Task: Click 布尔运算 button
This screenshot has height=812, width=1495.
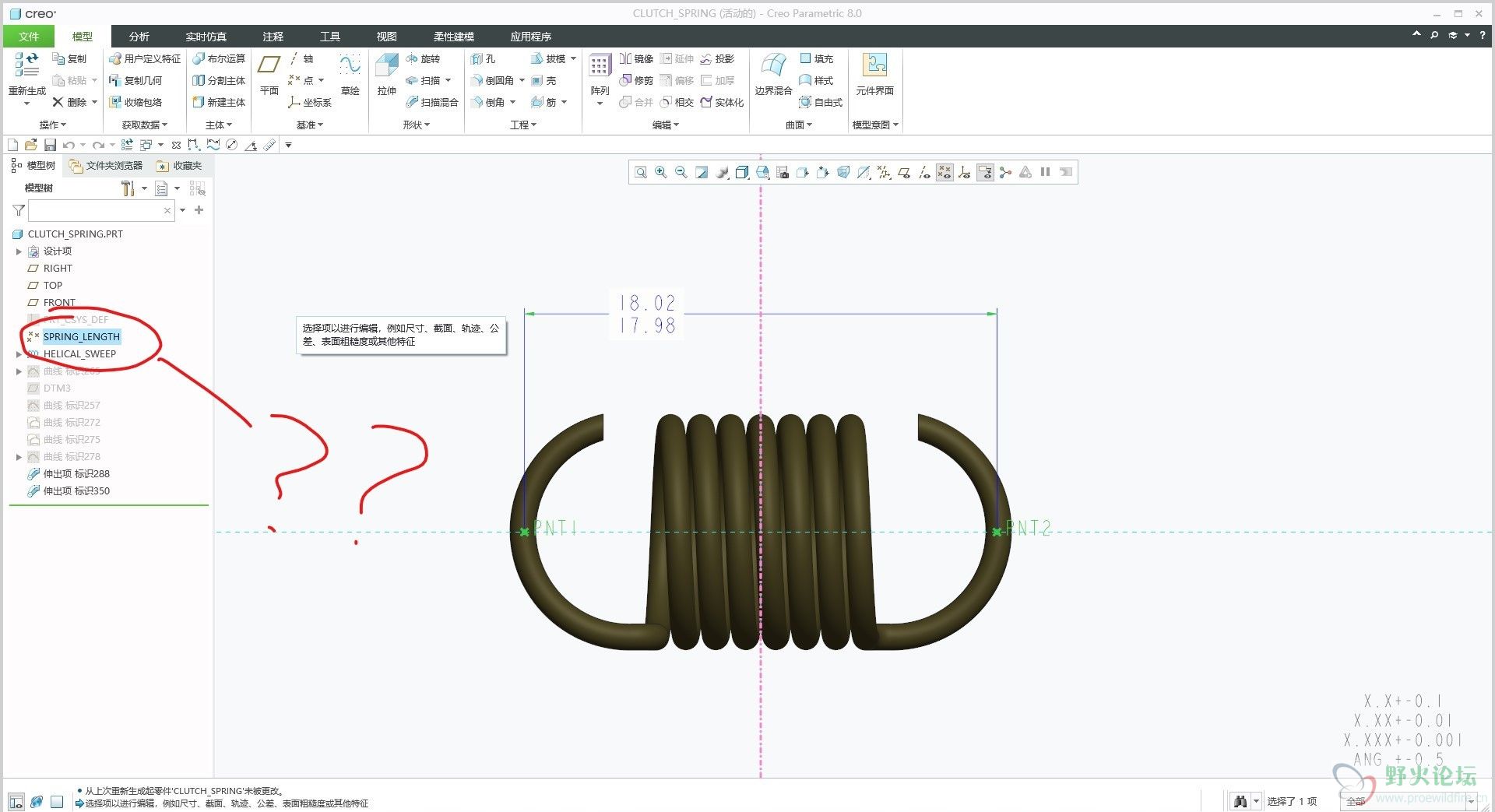Action: pyautogui.click(x=220, y=58)
